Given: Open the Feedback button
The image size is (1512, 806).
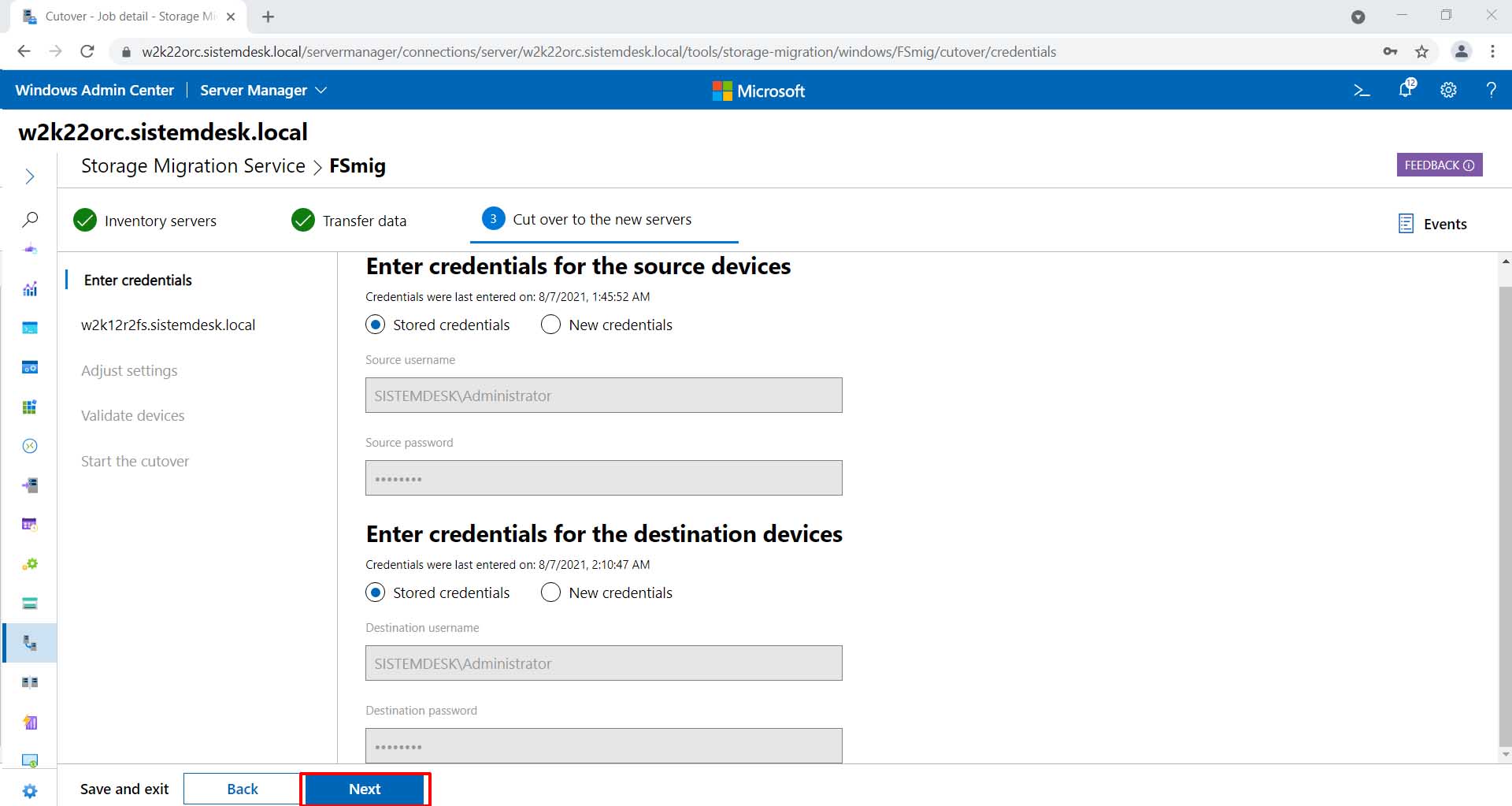Looking at the screenshot, I should tap(1440, 165).
